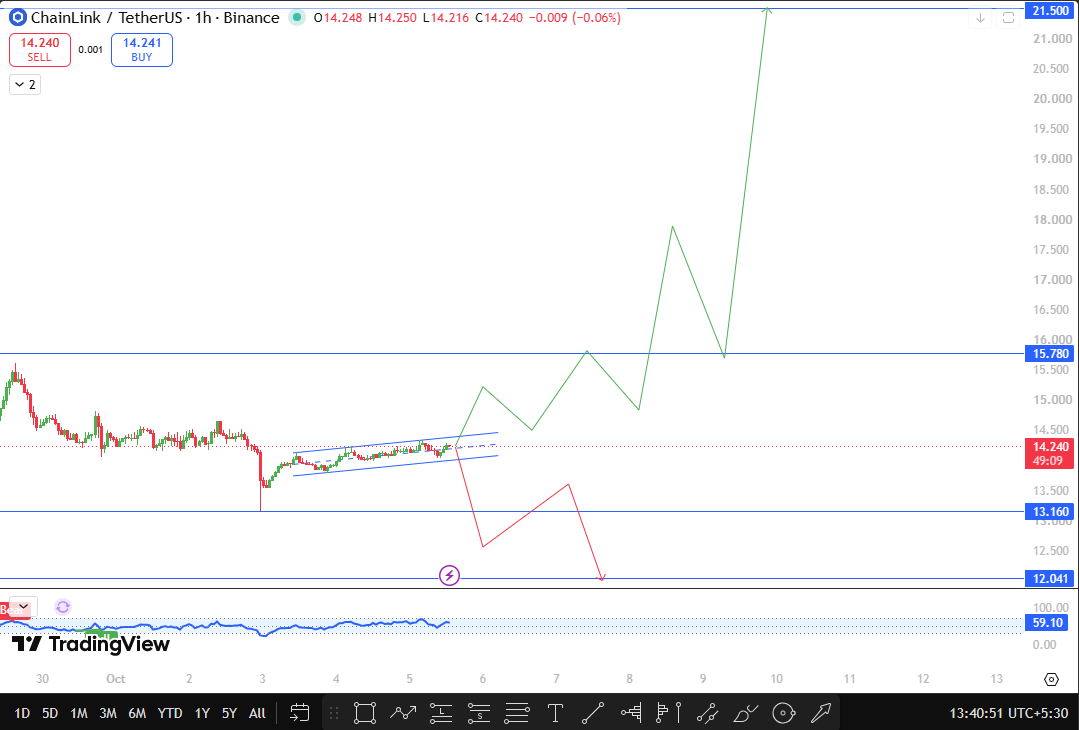The image size is (1079, 730).
Task: Click the 18.000 price axis label
Action: coord(1052,219)
